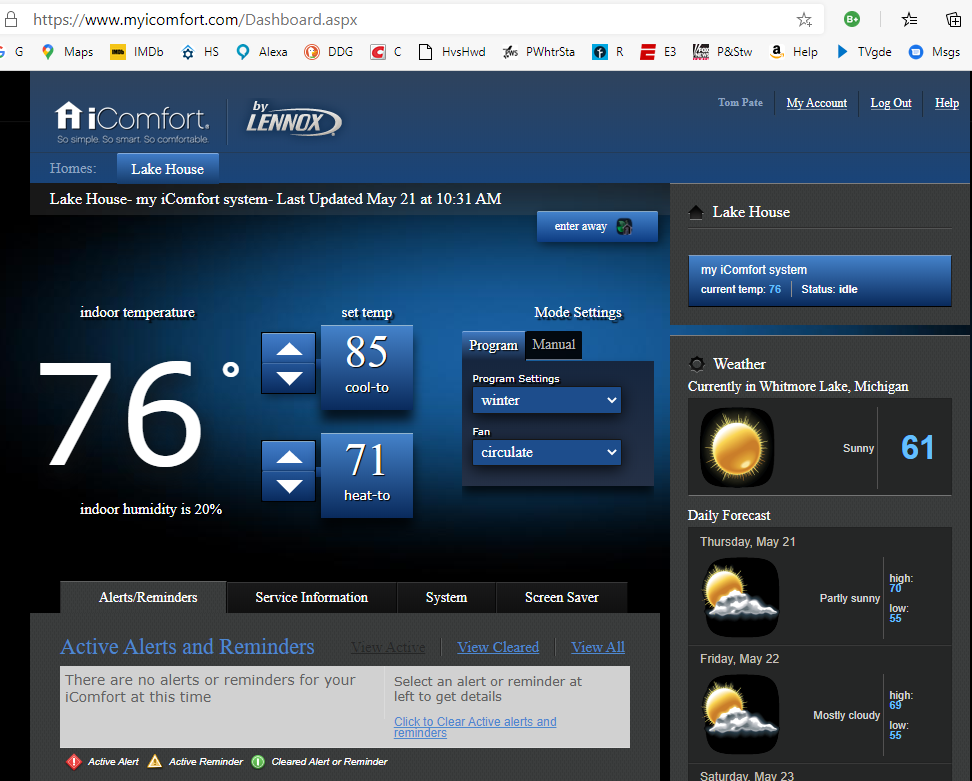Open the HS bookmark
Image resolution: width=972 pixels, height=781 pixels.
[200, 52]
